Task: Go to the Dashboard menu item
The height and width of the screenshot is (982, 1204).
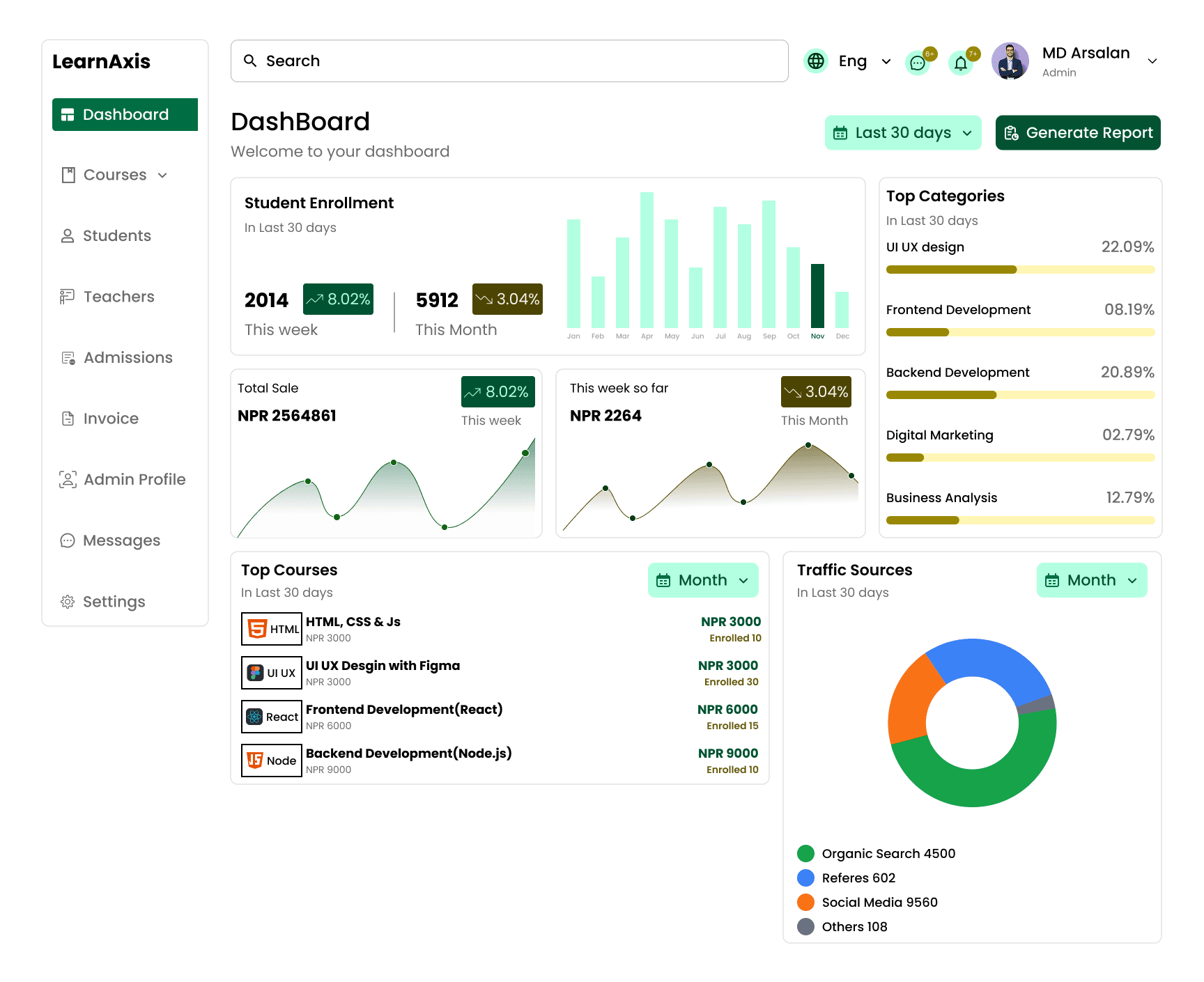Action: 125,114
